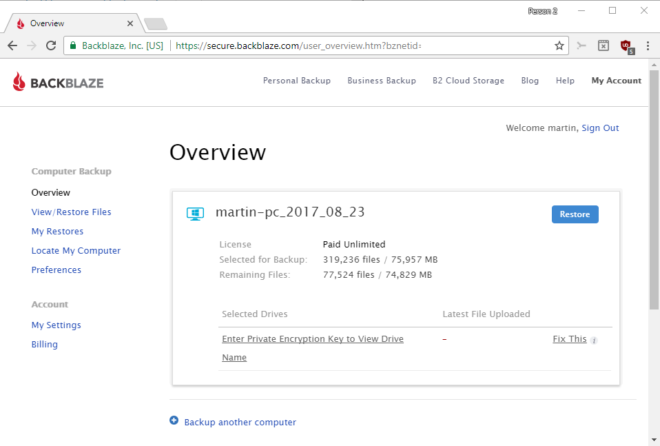The width and height of the screenshot is (660, 446).
Task: Click the gray extension icon left of the boxed X
Action: [x=581, y=45]
